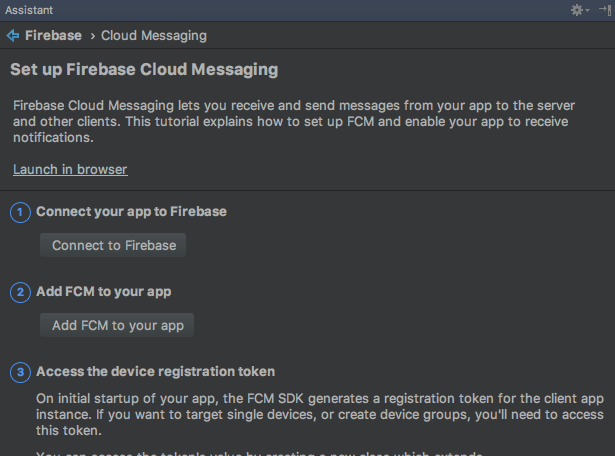Click the step 1 number circle

(x=21, y=212)
